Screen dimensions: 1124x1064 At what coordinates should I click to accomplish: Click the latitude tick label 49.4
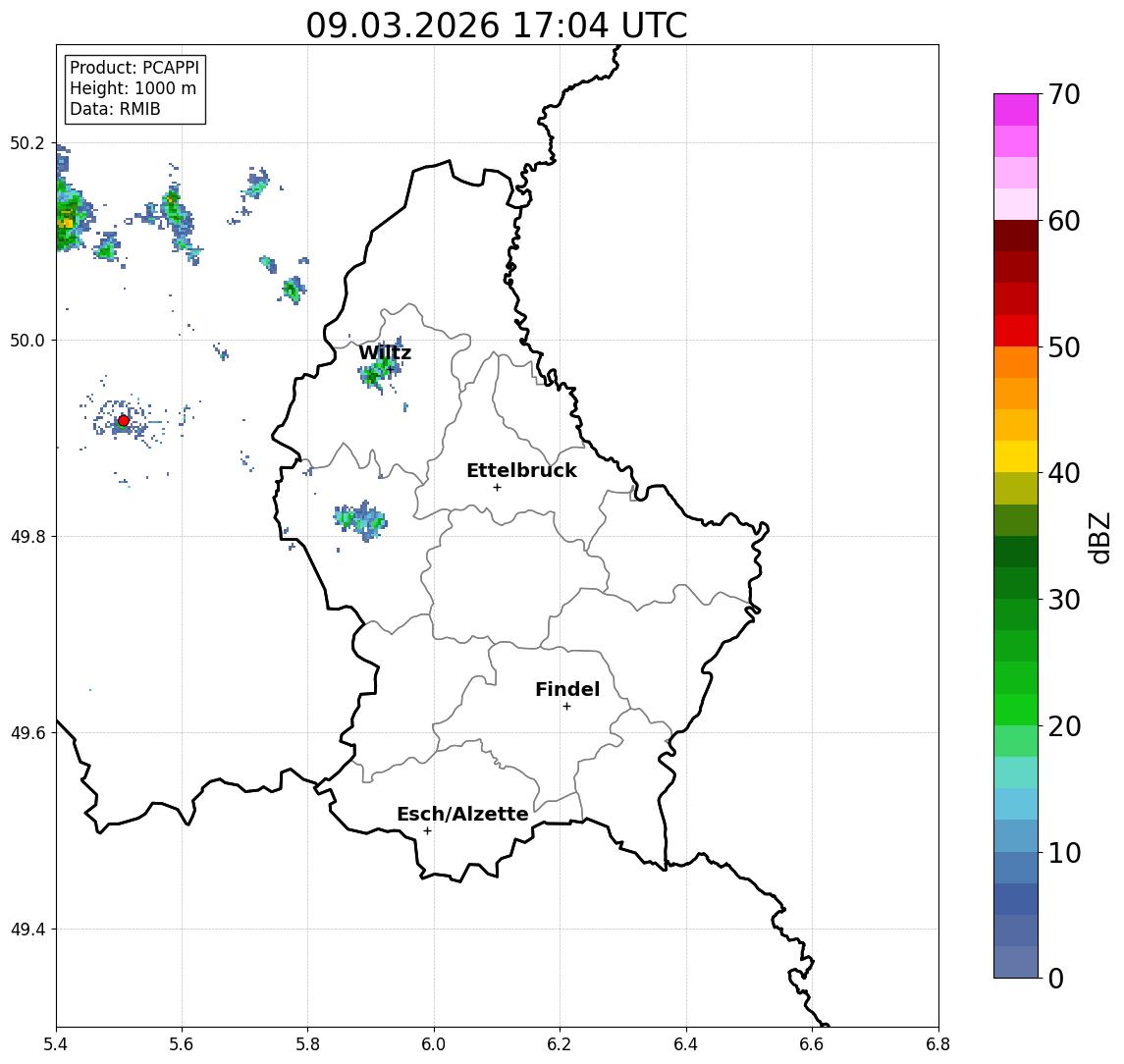[27, 930]
